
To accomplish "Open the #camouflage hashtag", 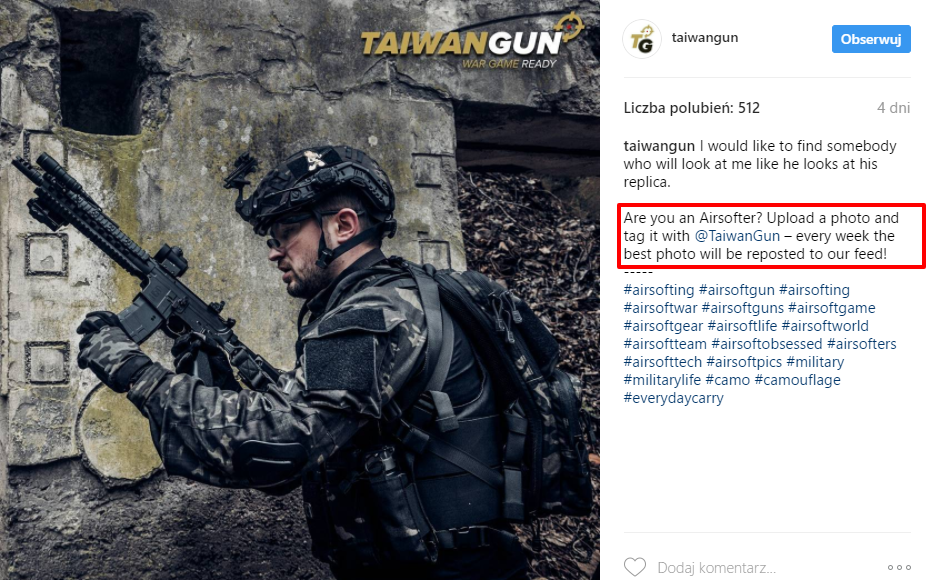I will tap(797, 380).
